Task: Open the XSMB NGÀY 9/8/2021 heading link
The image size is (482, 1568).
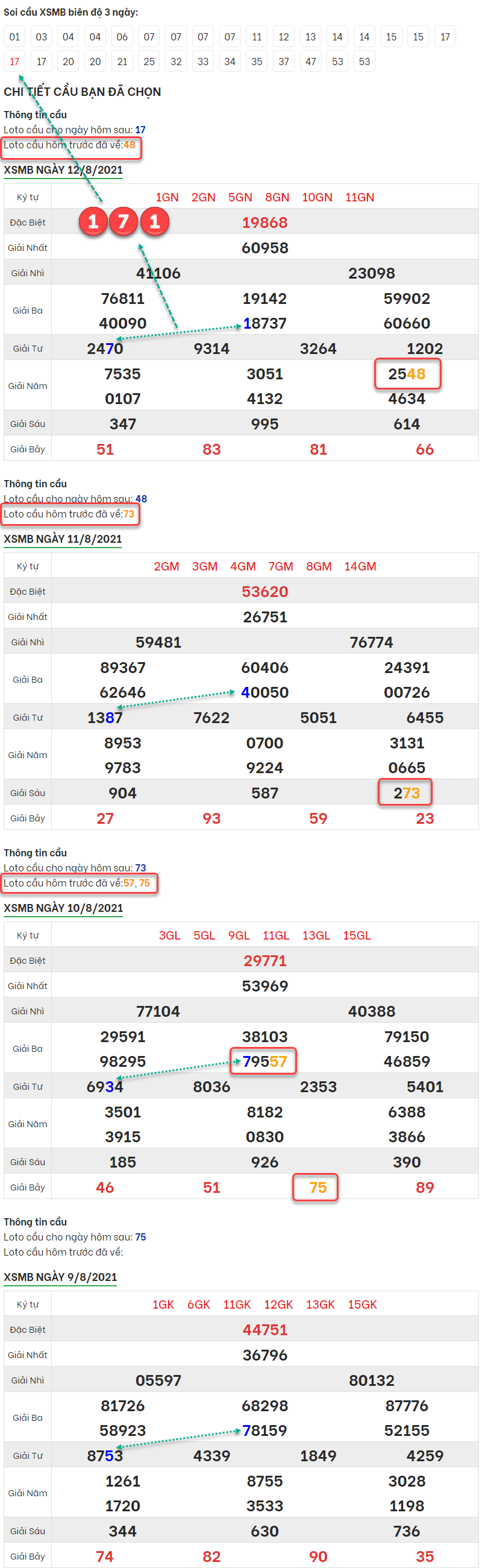Action: [x=60, y=1277]
